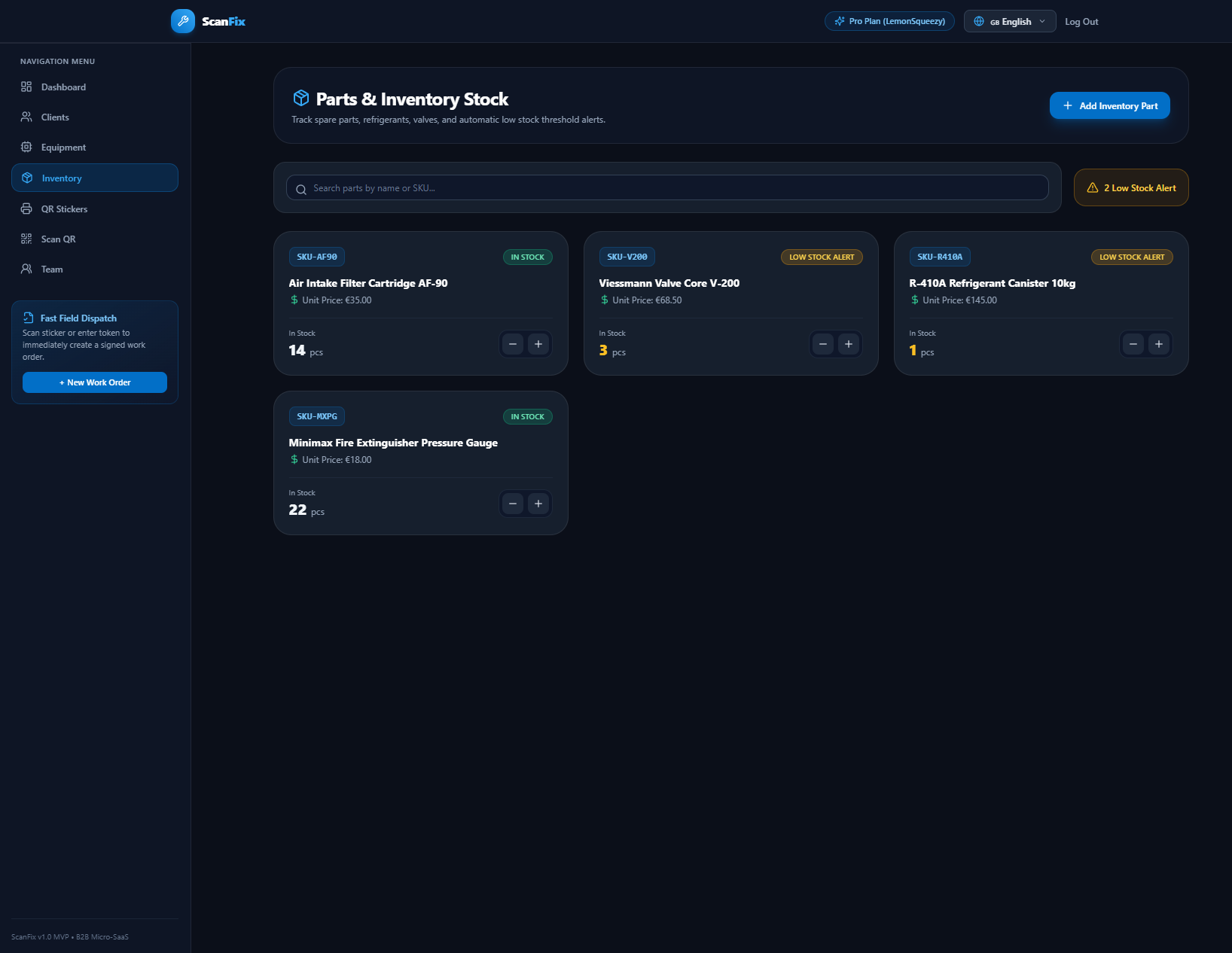
Task: Click Minimax Fire Extinguisher Pressure Gauge title
Action: [393, 443]
